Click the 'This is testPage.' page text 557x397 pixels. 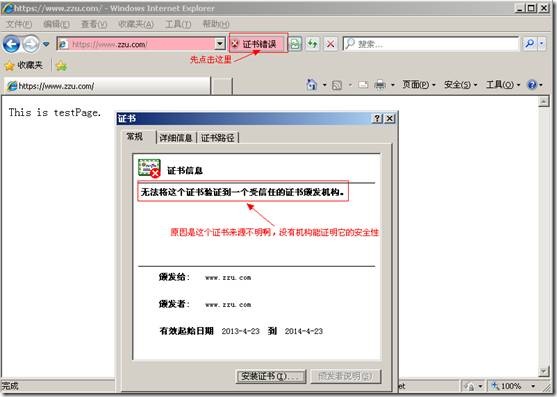(x=55, y=113)
